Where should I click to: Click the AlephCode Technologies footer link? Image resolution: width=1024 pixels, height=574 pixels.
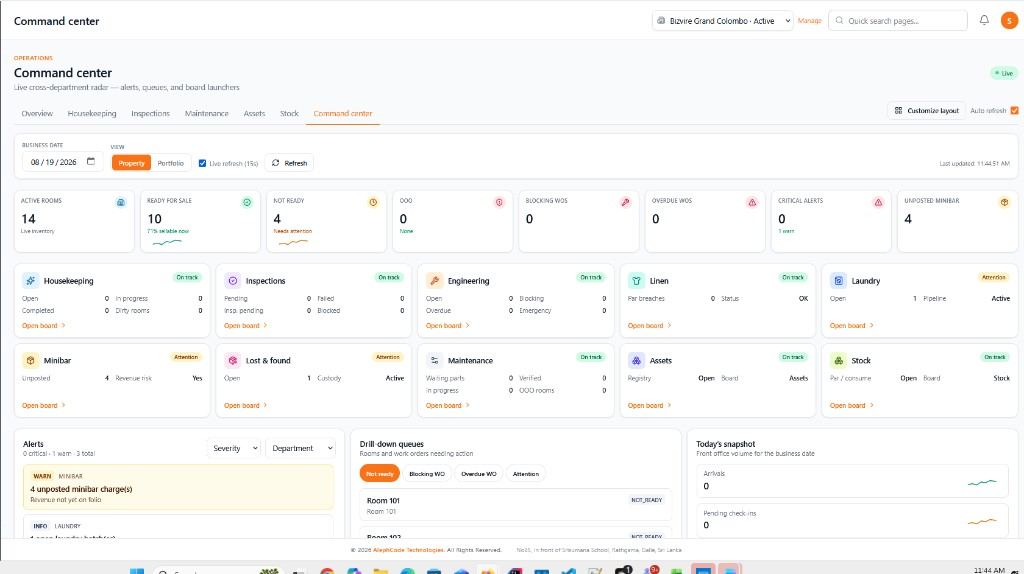coord(408,550)
